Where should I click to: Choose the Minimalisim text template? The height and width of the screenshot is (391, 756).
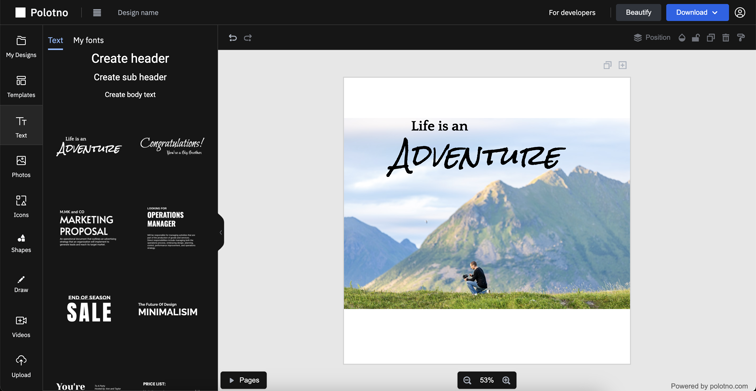tap(168, 310)
